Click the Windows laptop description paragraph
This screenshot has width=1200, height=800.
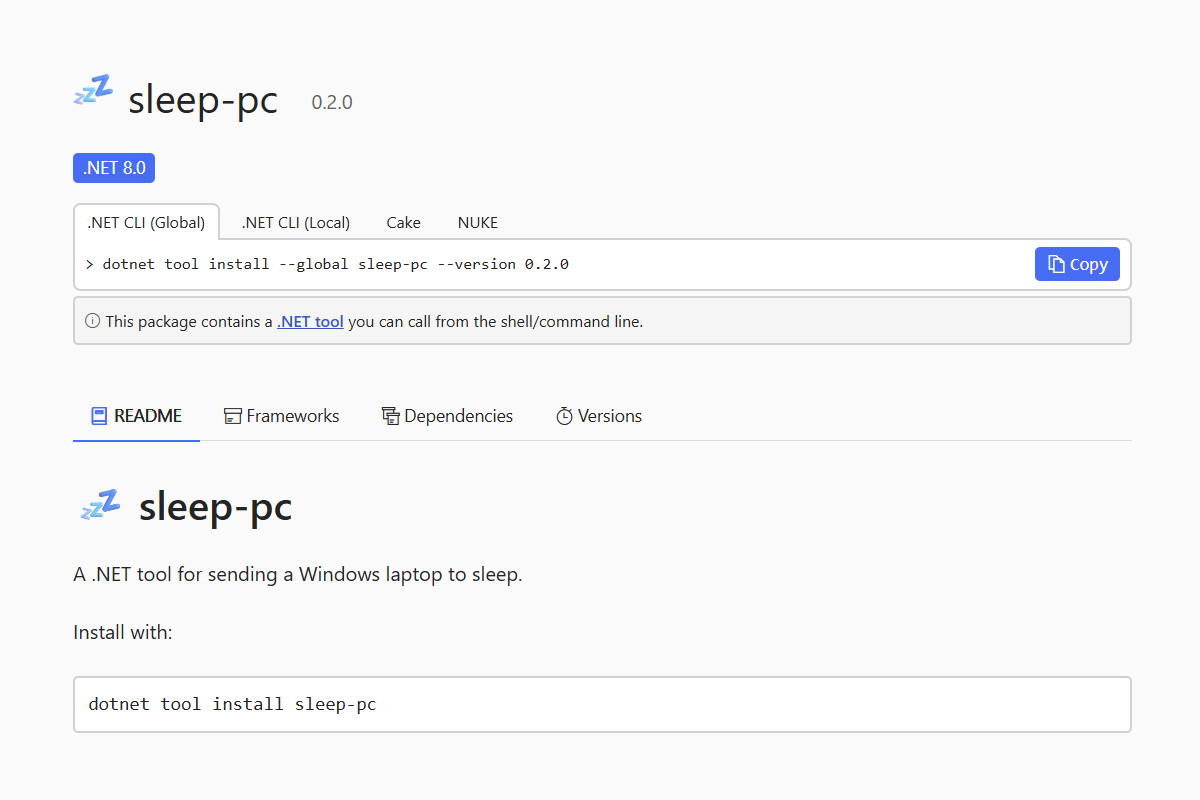pos(298,575)
